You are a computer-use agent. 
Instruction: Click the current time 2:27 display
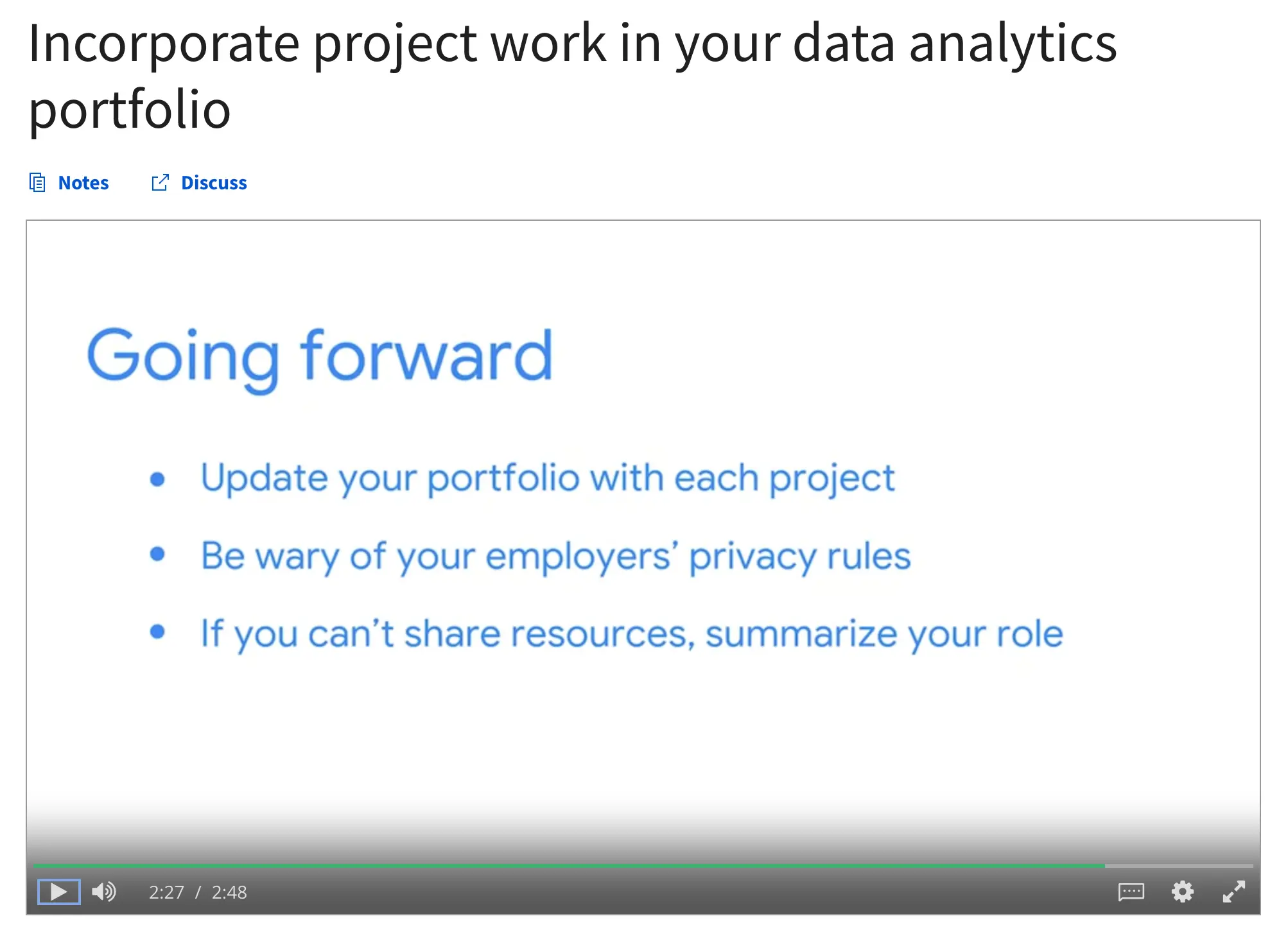coord(166,892)
